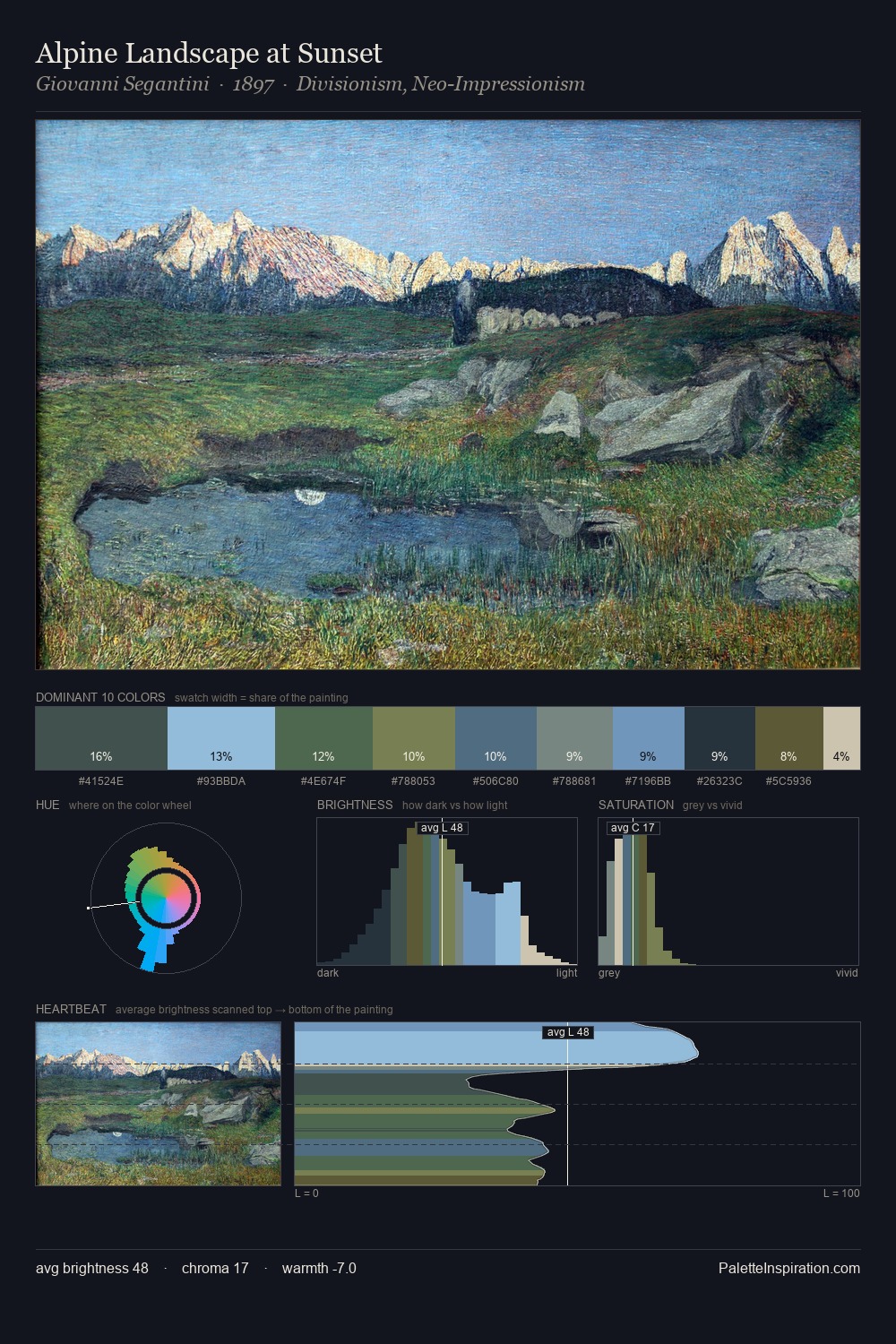Image resolution: width=896 pixels, height=1344 pixels.
Task: Click the 'dark' label under Brightness chart
Action: click(x=328, y=973)
